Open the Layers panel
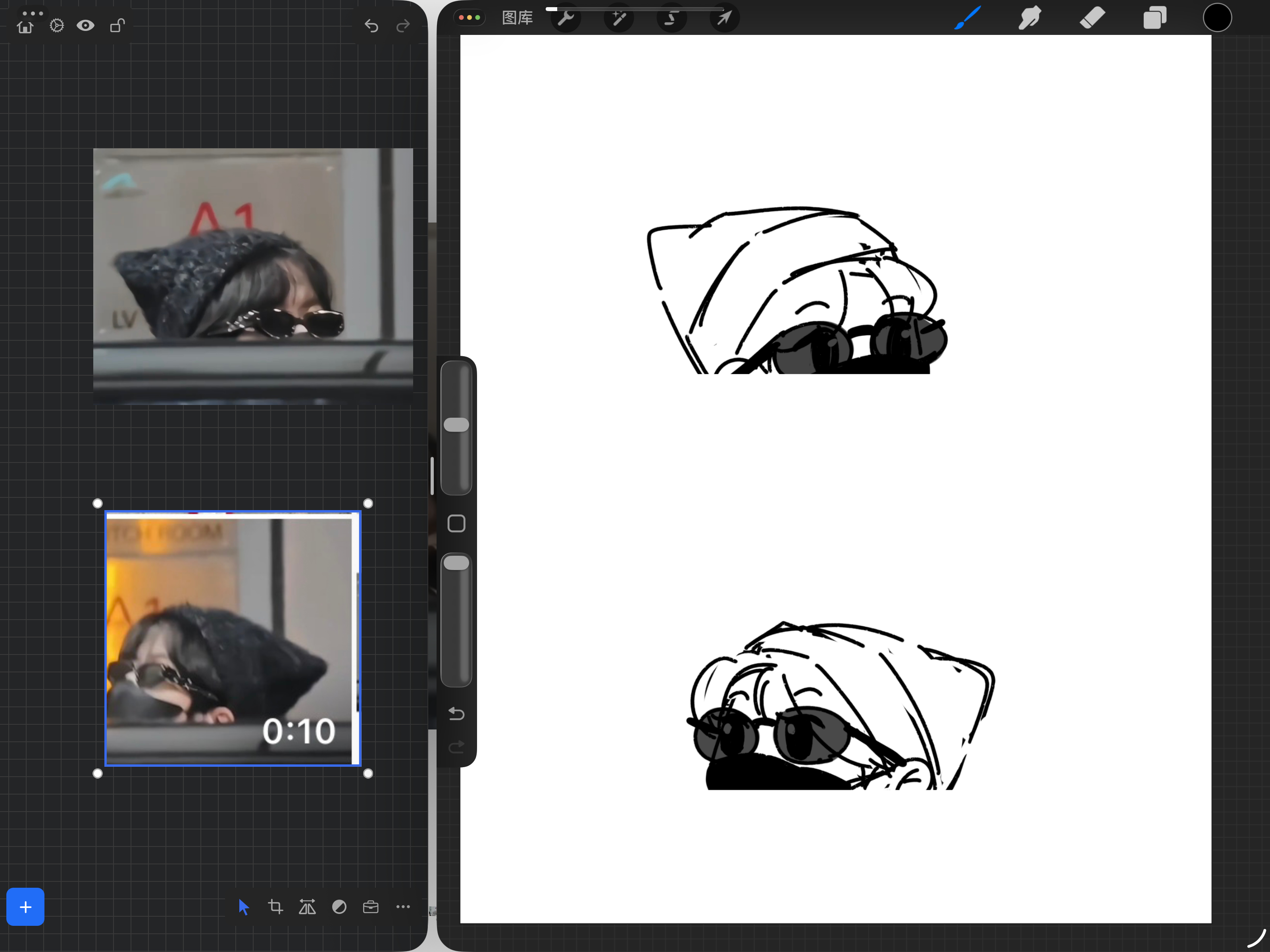Screen dimensions: 1270x952 point(1155,18)
